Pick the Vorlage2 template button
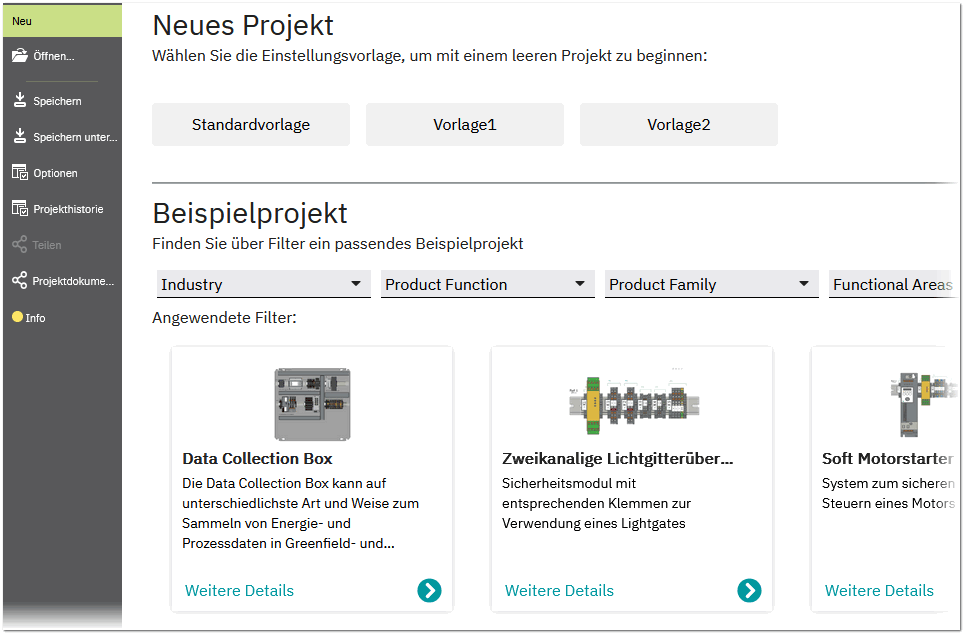964x634 pixels. [x=679, y=124]
